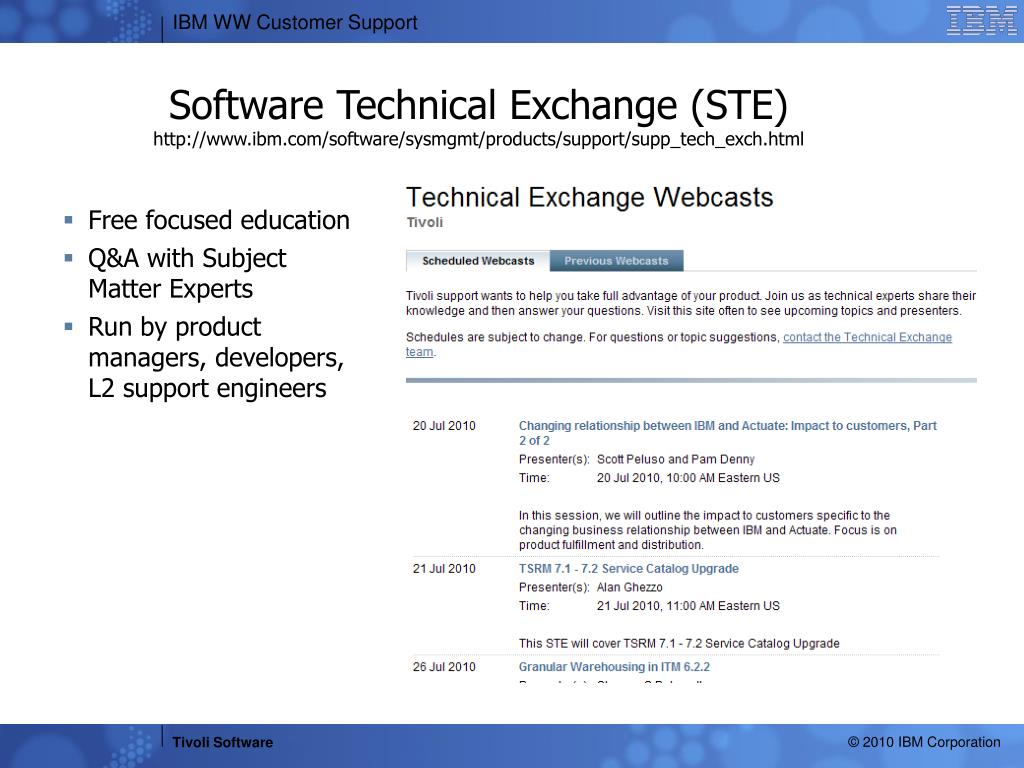Click the Tivoli Software footer label
The height and width of the screenshot is (768, 1024).
point(222,742)
